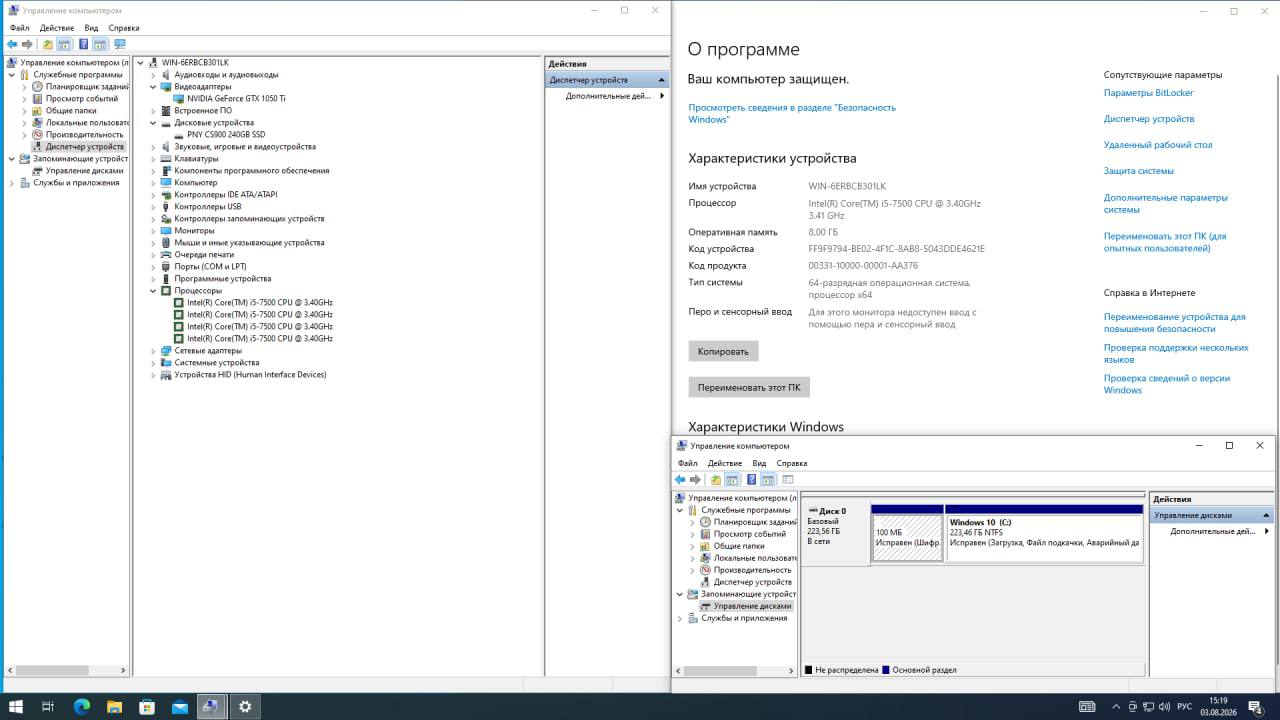Image resolution: width=1280 pixels, height=720 pixels.
Task: Open File Explorer from the taskbar
Action: pos(114,706)
